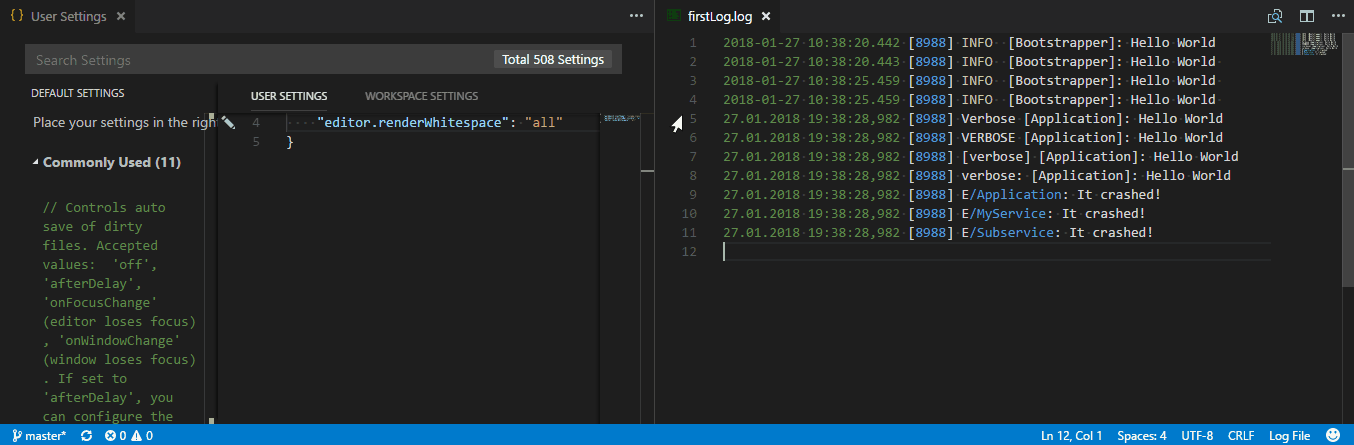1354x445 pixels.
Task: Click Spaces: 4 indentation selector
Action: [1142, 436]
